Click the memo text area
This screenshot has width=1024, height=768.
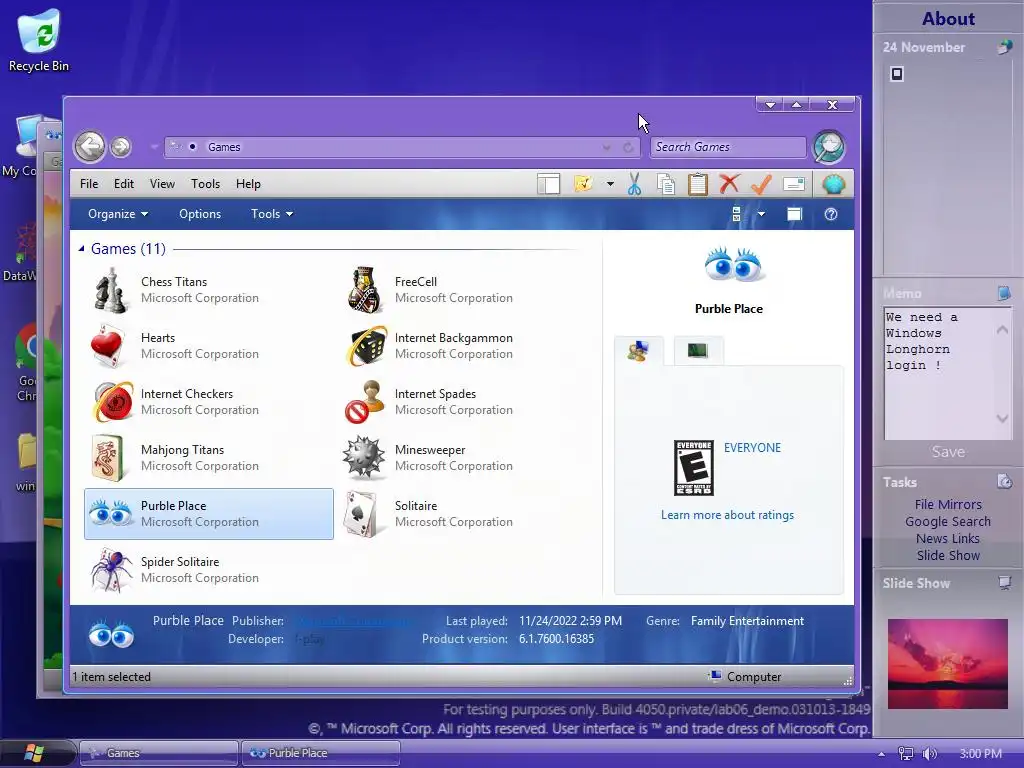(939, 374)
